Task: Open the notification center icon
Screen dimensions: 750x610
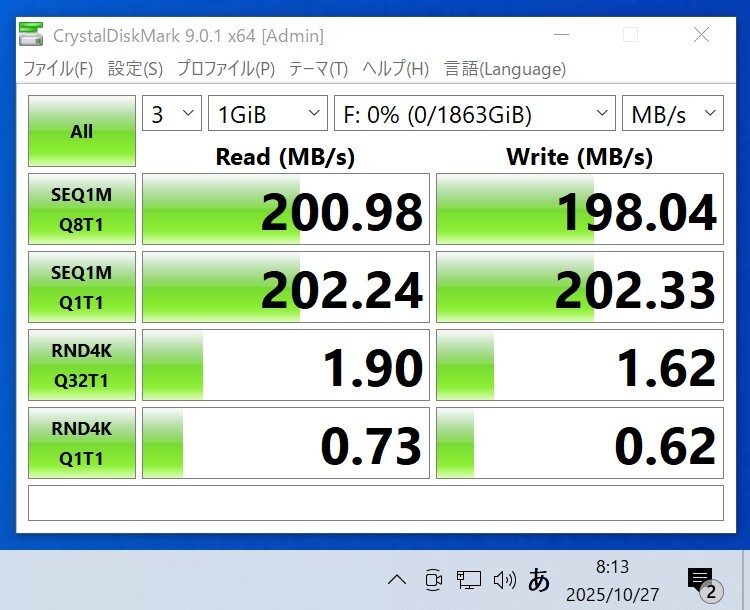Action: 705,583
